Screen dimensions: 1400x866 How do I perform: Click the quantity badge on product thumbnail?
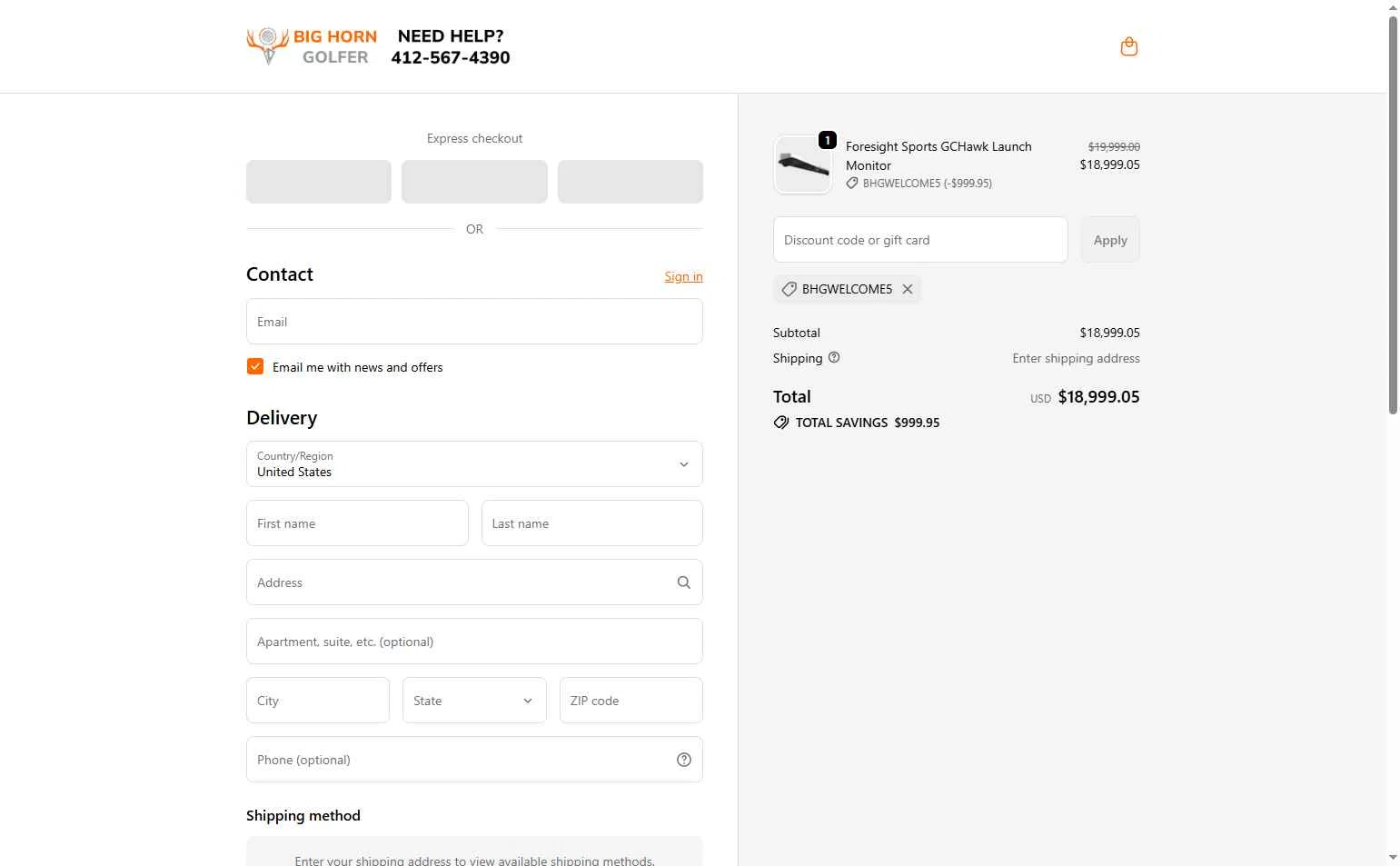pyautogui.click(x=828, y=140)
